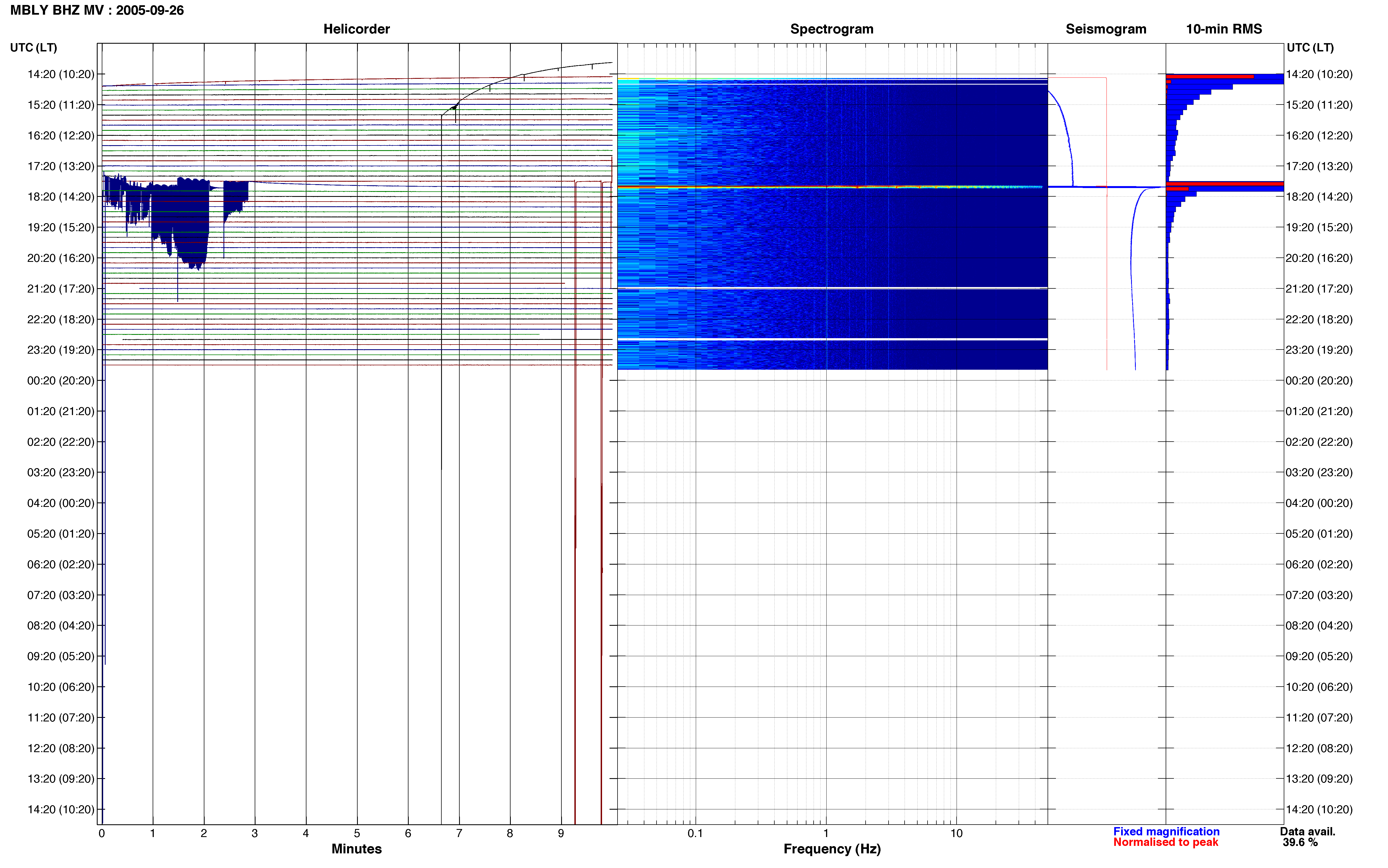Click the '10-min RMS' panel heading
This screenshot has width=1388, height=868.
(x=1224, y=29)
